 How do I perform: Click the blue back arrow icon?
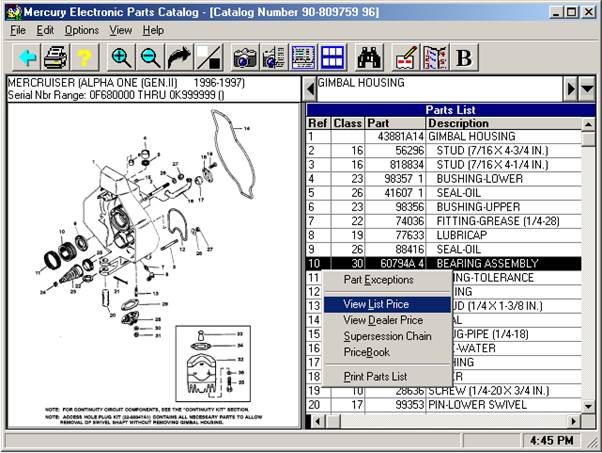click(23, 58)
